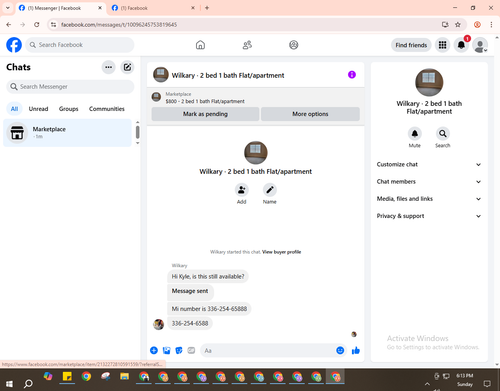Select the Communities chats filter
The image size is (500, 391).
pos(107,109)
